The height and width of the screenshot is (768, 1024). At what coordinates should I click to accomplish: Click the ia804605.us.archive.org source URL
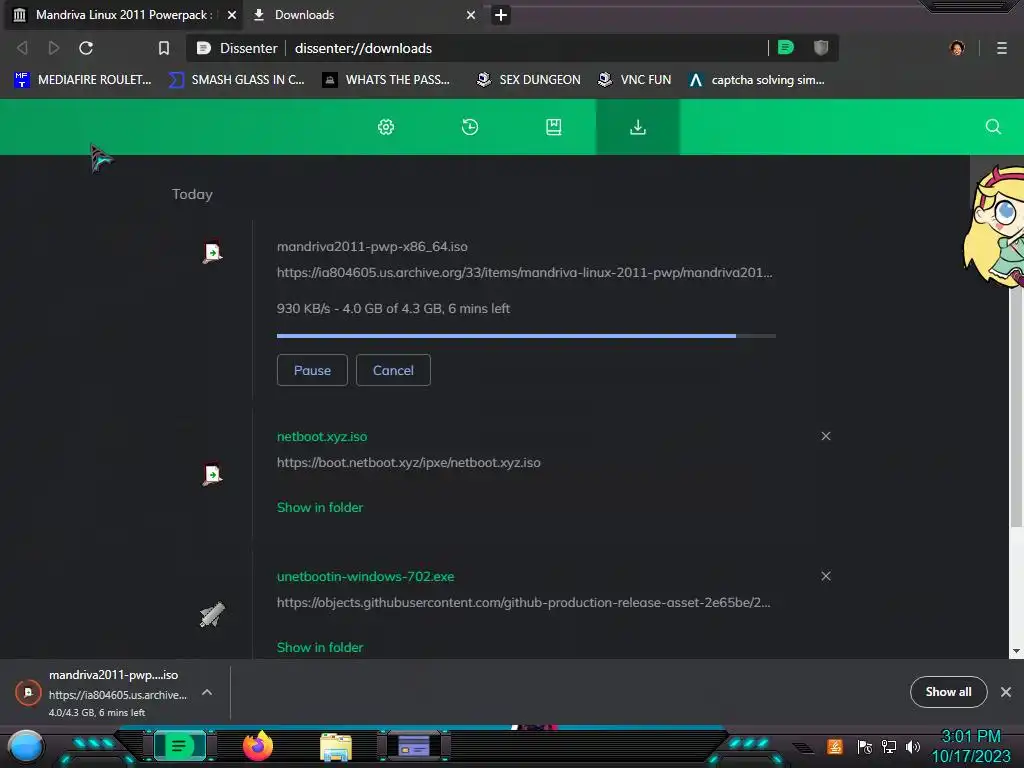(x=524, y=272)
